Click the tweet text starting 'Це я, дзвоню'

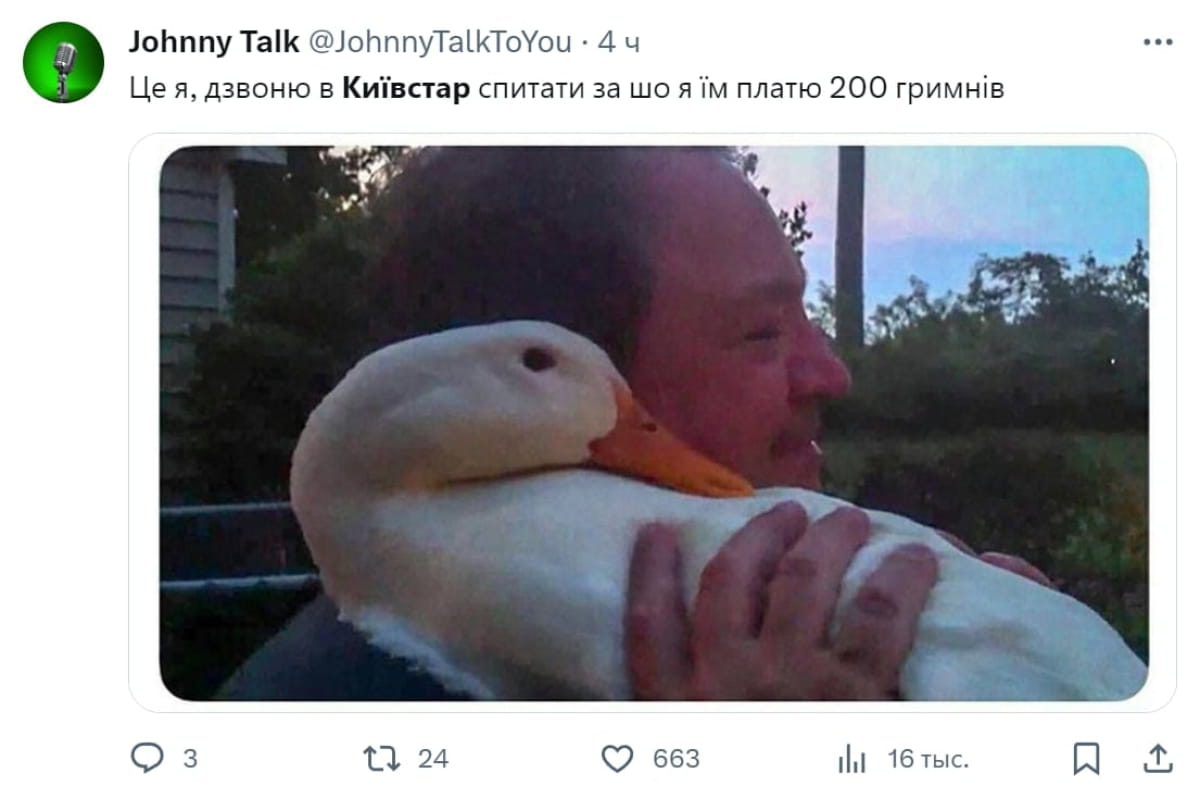point(566,89)
